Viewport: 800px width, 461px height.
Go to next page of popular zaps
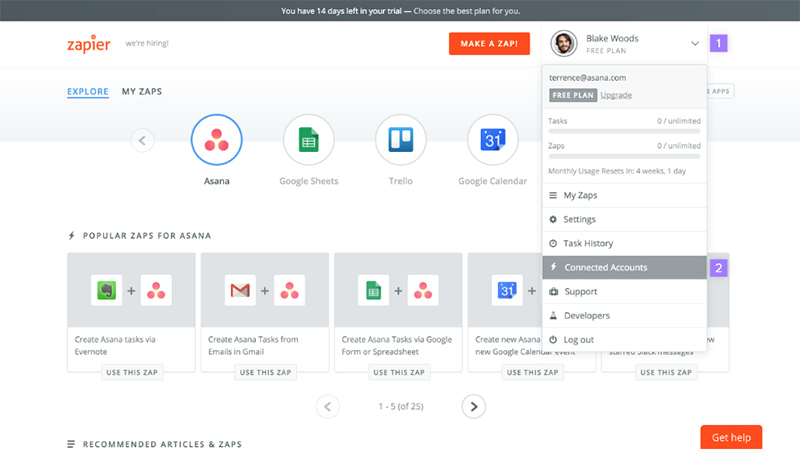(474, 406)
